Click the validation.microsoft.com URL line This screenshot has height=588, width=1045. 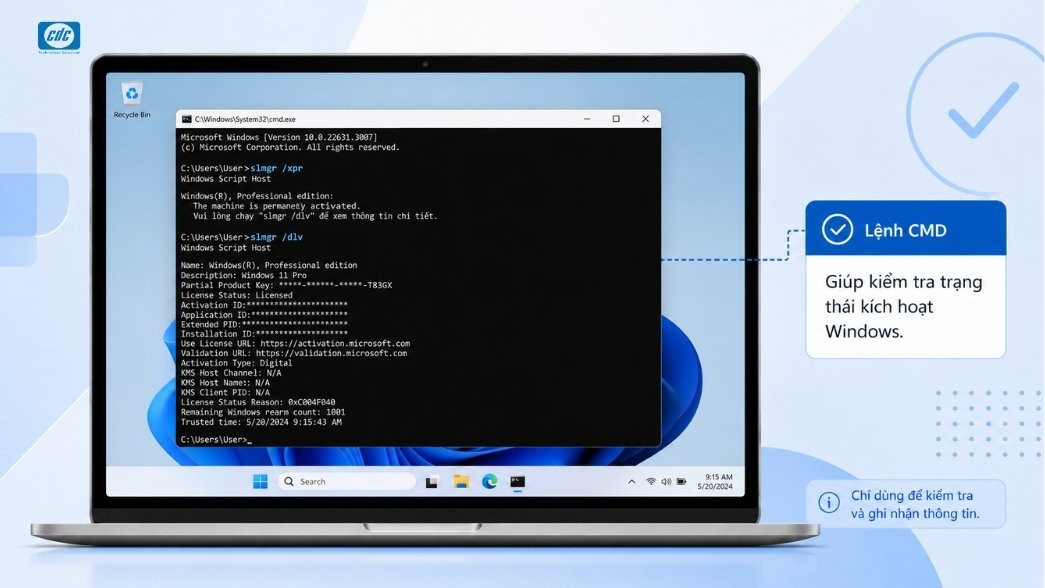[294, 353]
